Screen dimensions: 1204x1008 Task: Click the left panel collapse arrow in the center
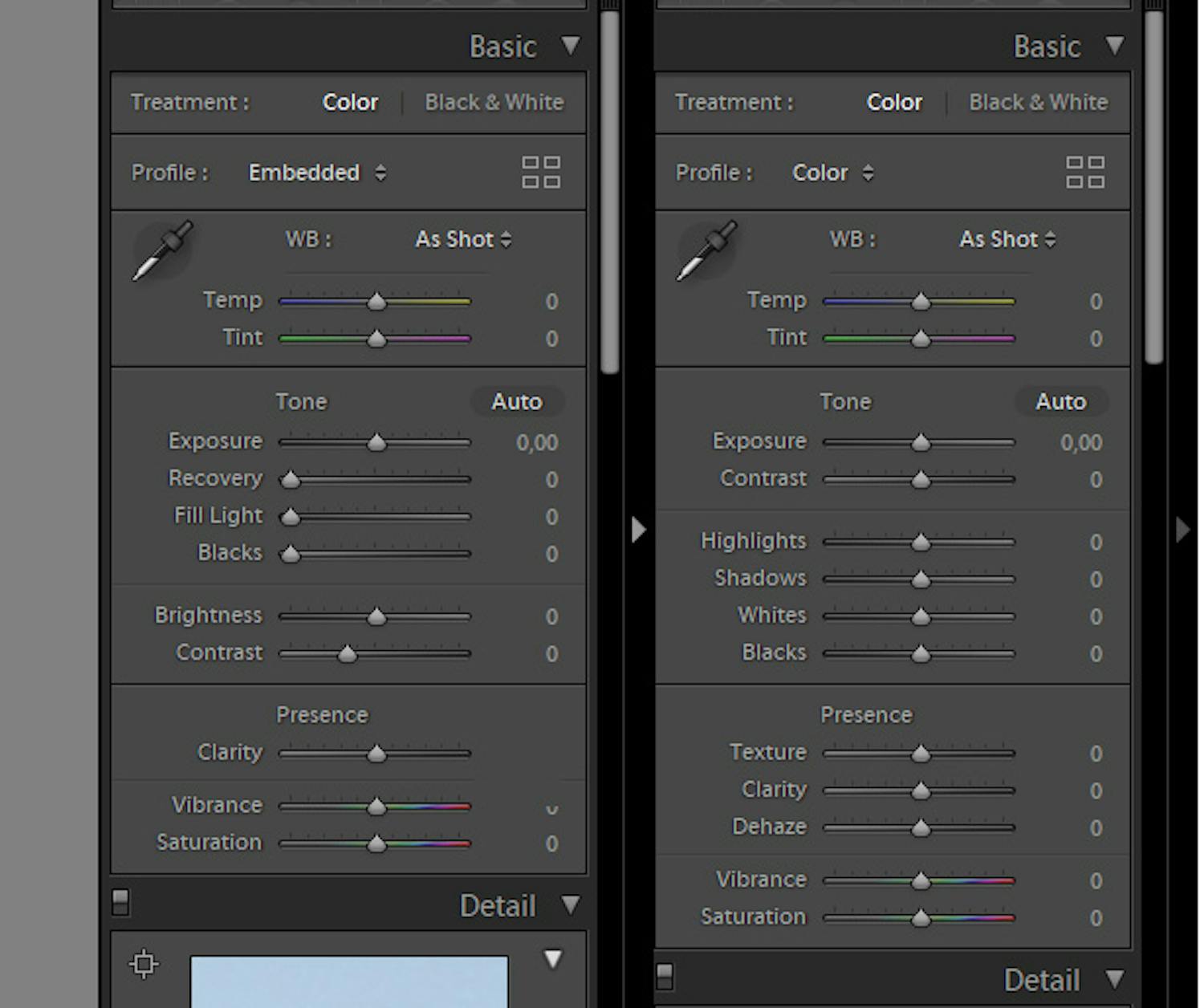coord(638,530)
